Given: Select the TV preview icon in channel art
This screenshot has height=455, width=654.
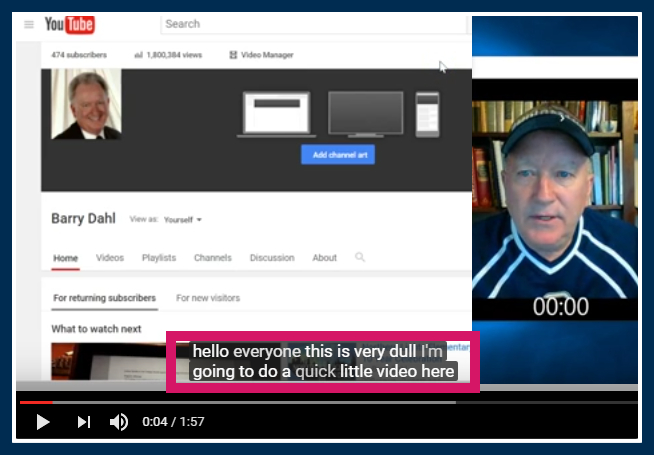Looking at the screenshot, I should [x=366, y=115].
